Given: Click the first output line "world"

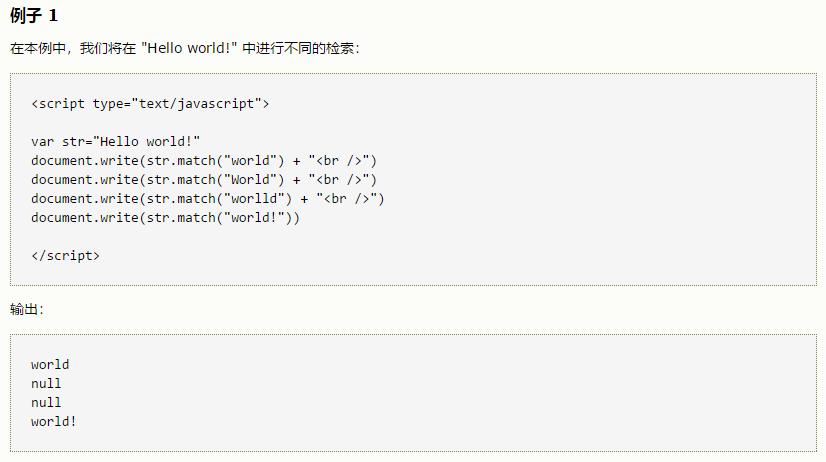Looking at the screenshot, I should pos(50,364).
